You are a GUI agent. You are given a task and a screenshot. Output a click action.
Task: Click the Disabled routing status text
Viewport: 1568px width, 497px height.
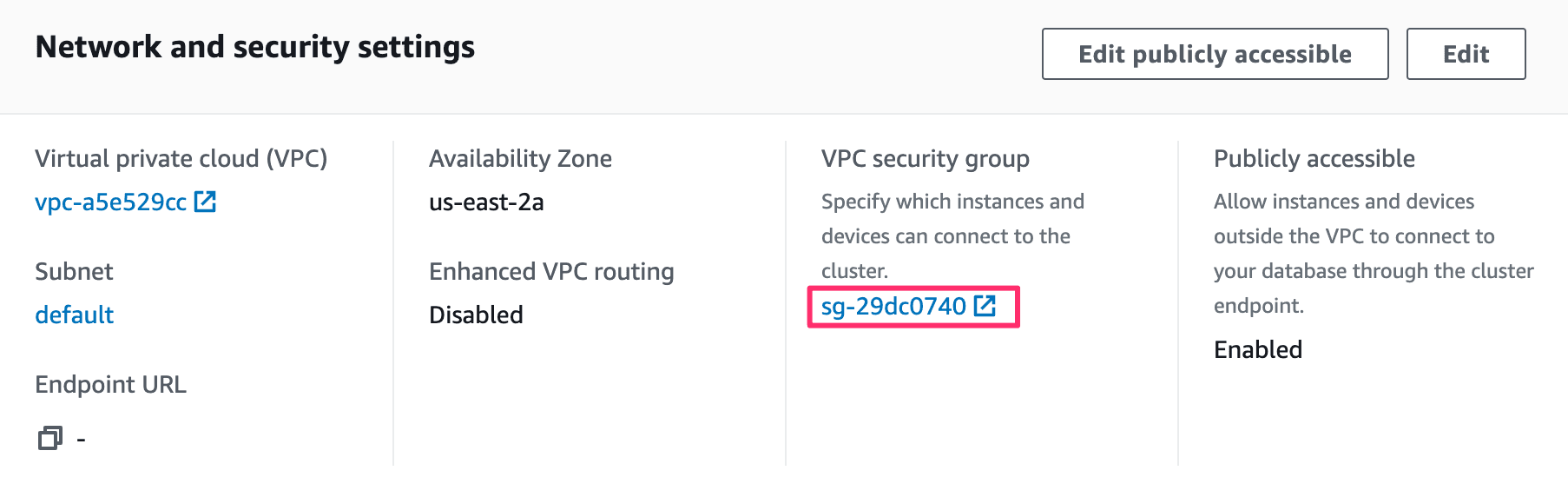(476, 315)
